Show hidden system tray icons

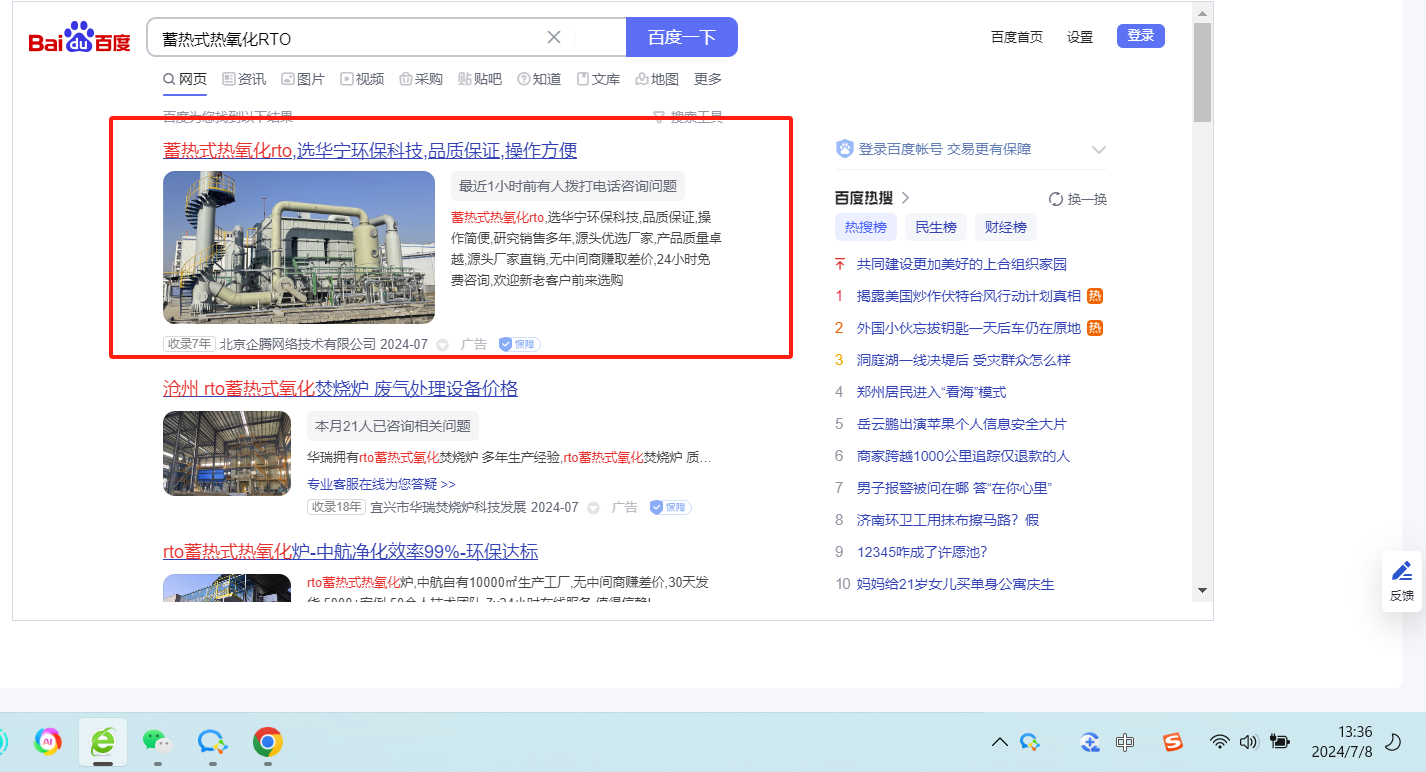click(999, 742)
